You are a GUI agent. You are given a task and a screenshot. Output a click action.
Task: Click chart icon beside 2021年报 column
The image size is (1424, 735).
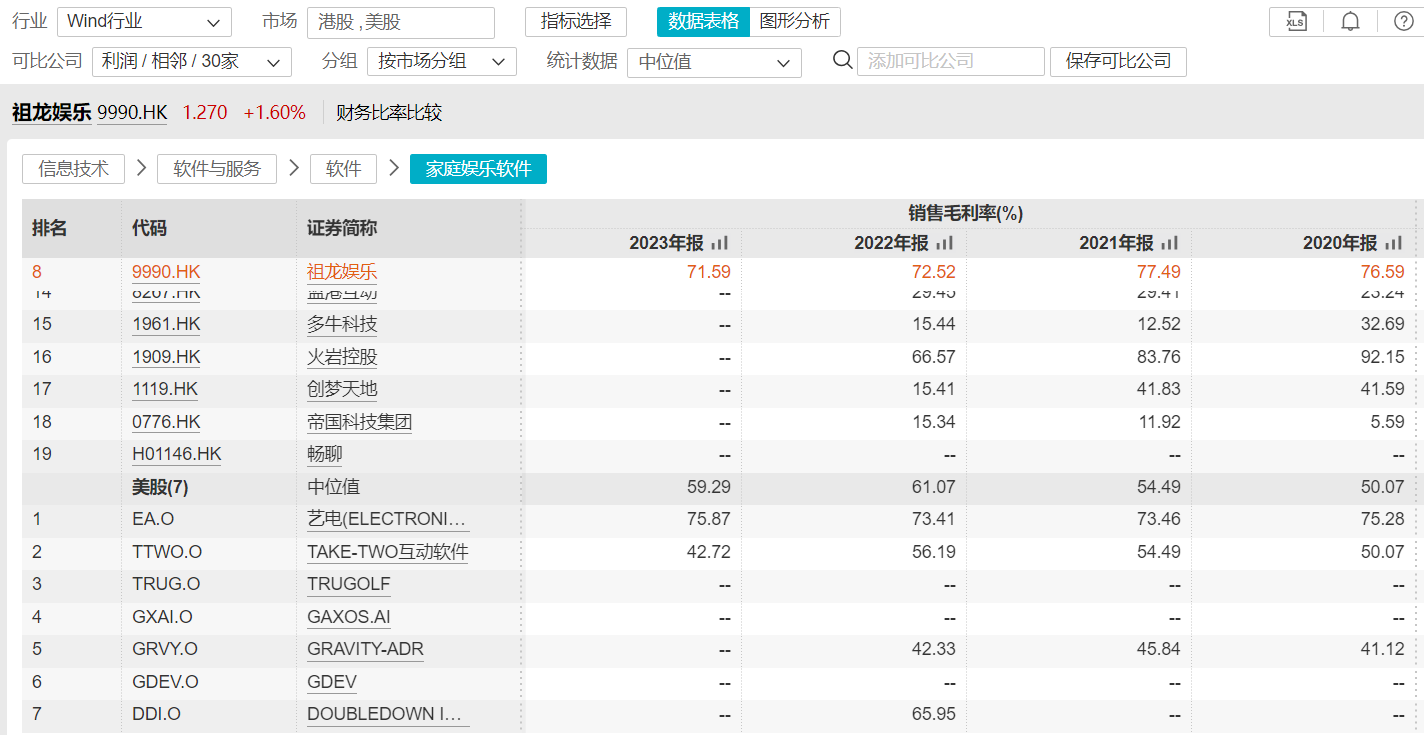[1170, 243]
